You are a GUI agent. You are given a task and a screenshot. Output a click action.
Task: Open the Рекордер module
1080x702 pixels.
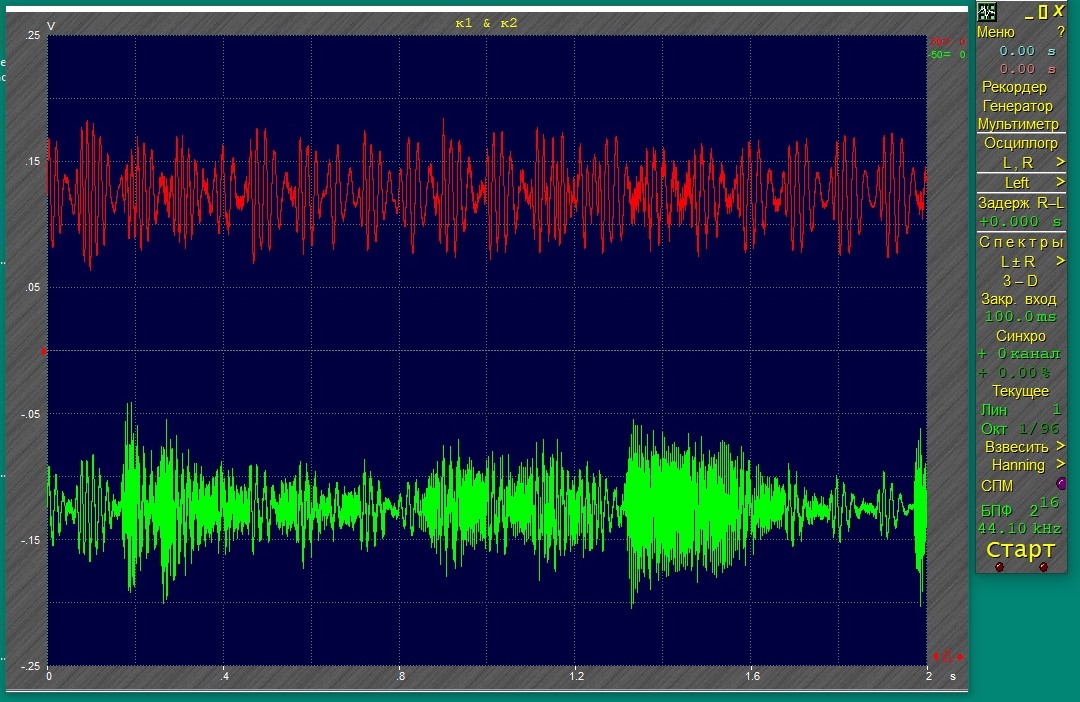click(x=1014, y=87)
